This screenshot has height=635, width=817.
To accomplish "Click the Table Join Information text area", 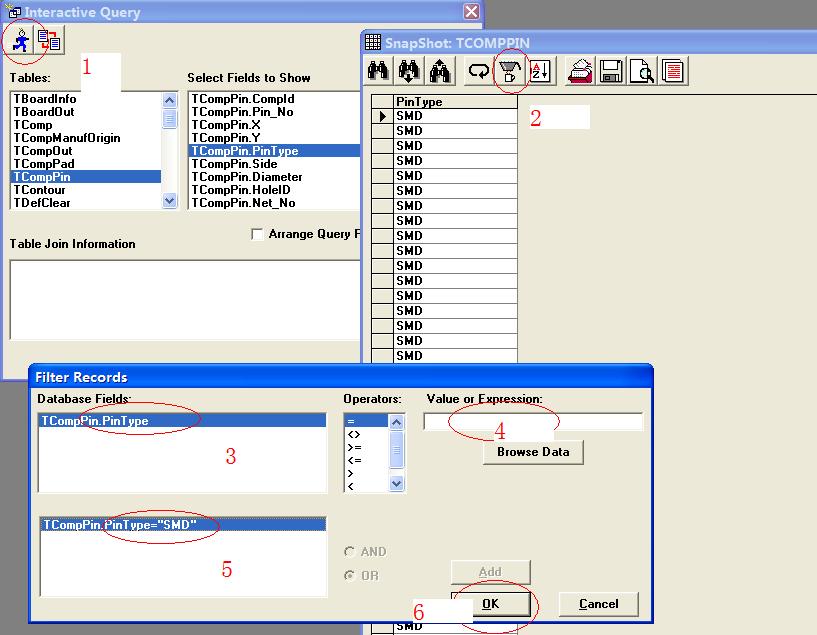I will point(185,300).
